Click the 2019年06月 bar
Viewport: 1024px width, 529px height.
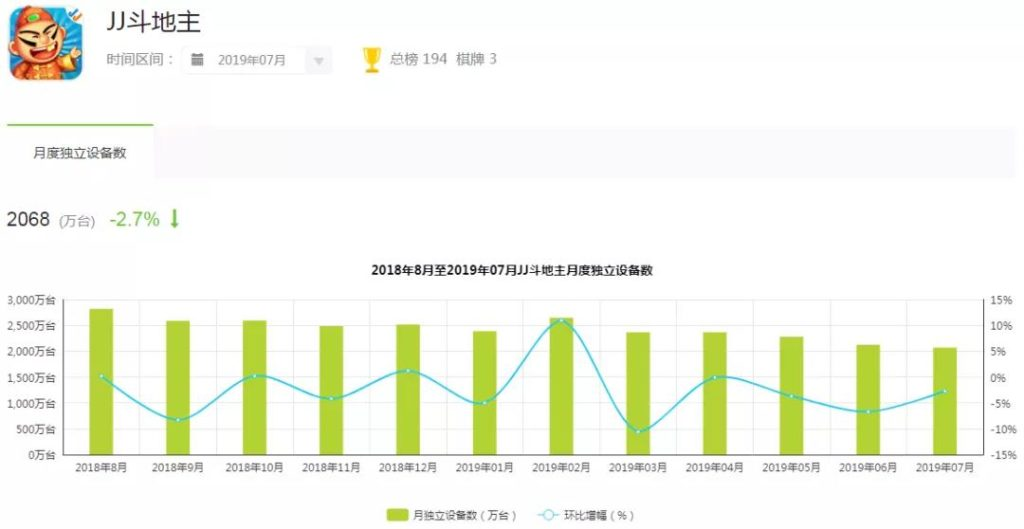click(868, 400)
